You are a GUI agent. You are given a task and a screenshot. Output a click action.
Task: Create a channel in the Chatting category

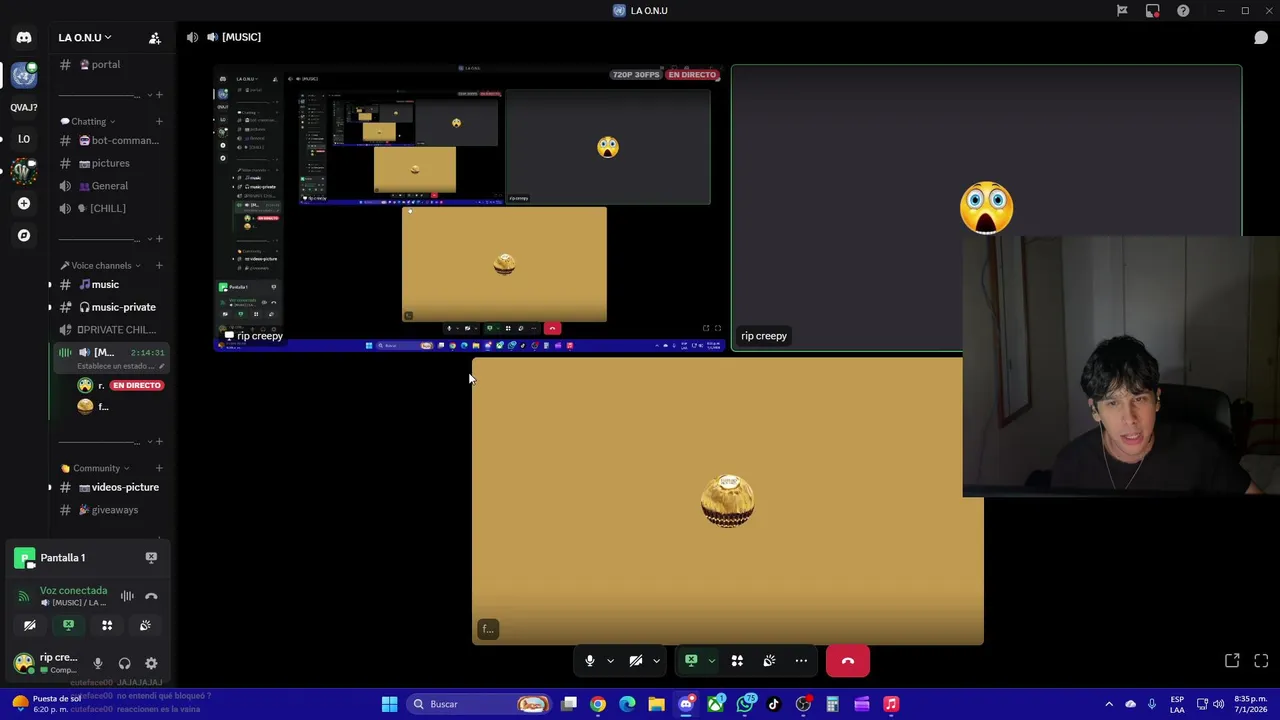point(159,122)
